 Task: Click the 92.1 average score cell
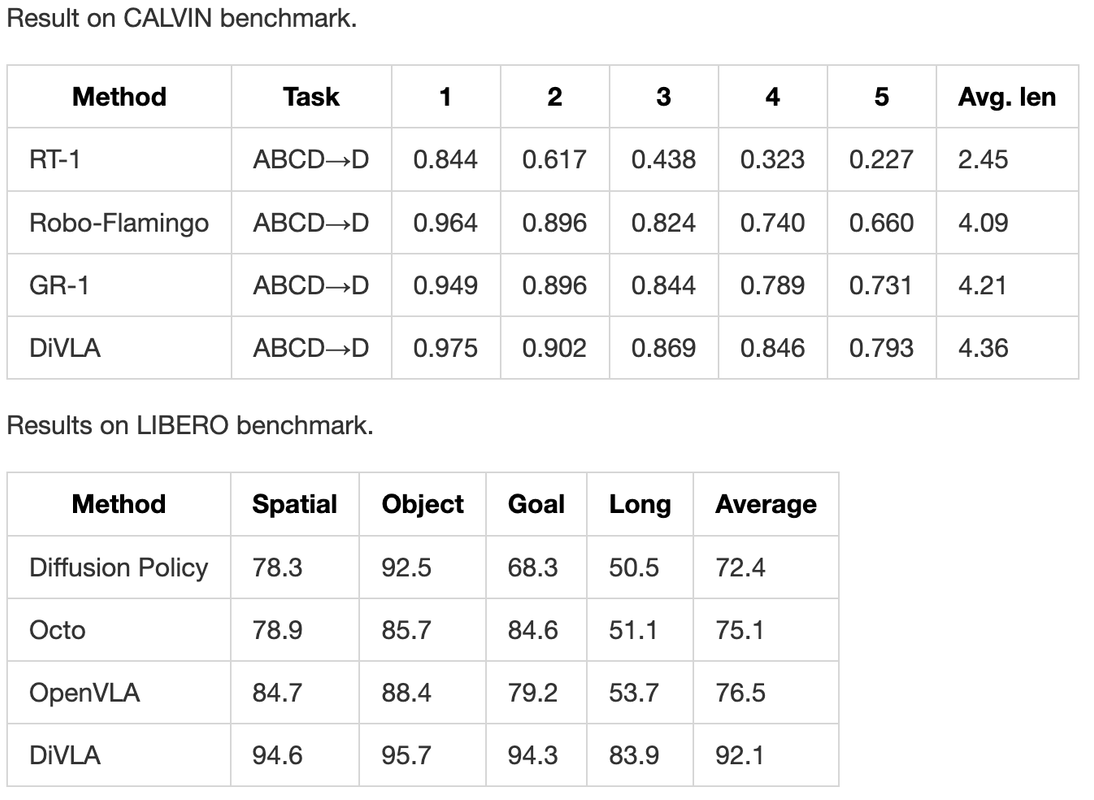740,755
